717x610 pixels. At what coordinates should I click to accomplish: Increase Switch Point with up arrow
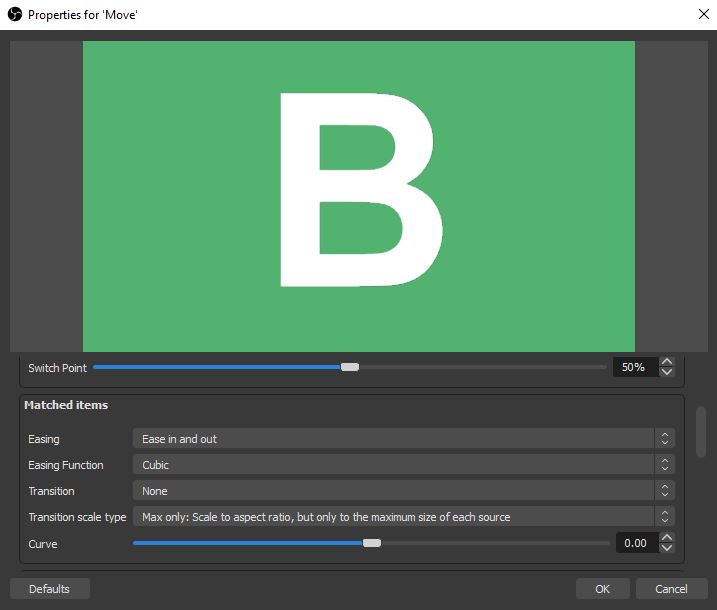667,362
